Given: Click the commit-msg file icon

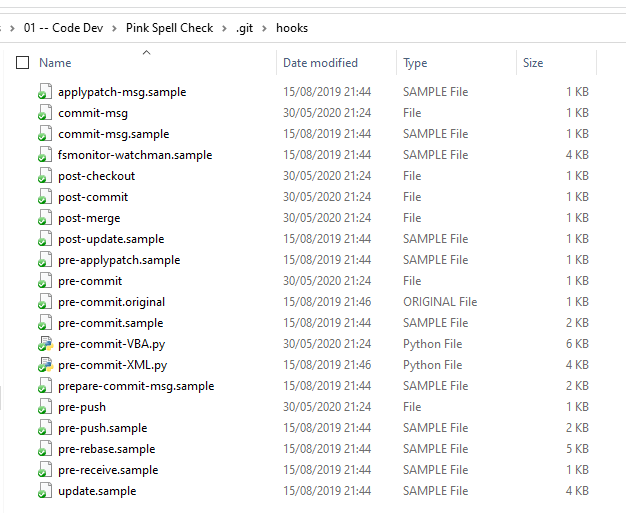Looking at the screenshot, I should [x=44, y=113].
